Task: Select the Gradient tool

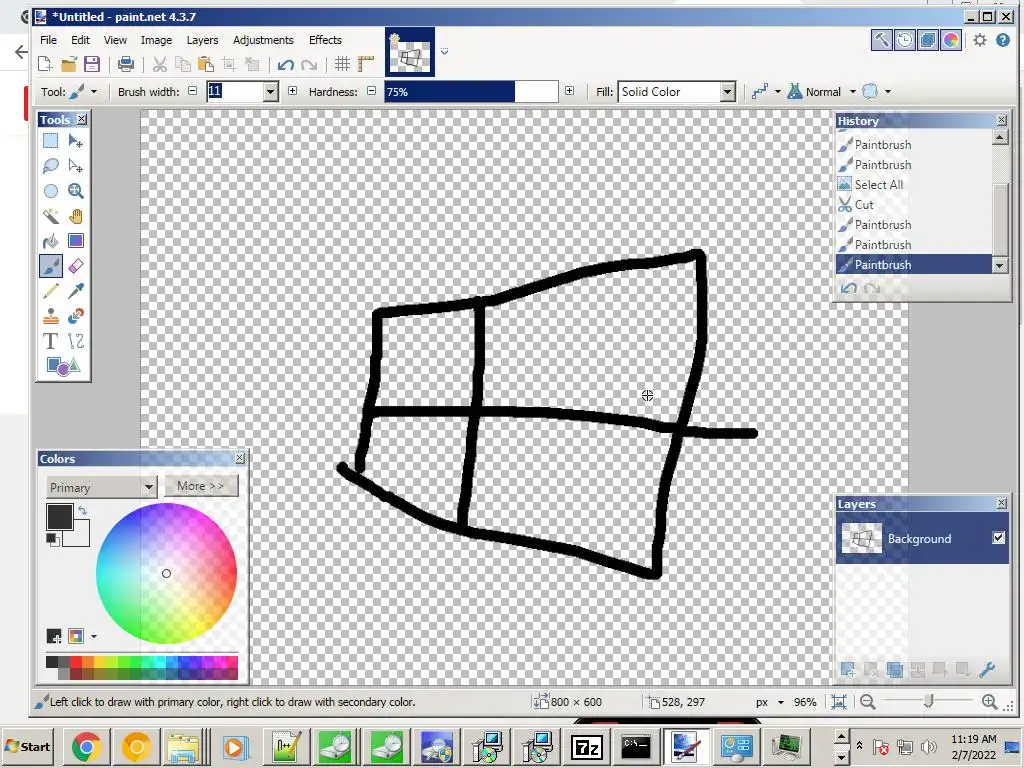Action: [76, 241]
